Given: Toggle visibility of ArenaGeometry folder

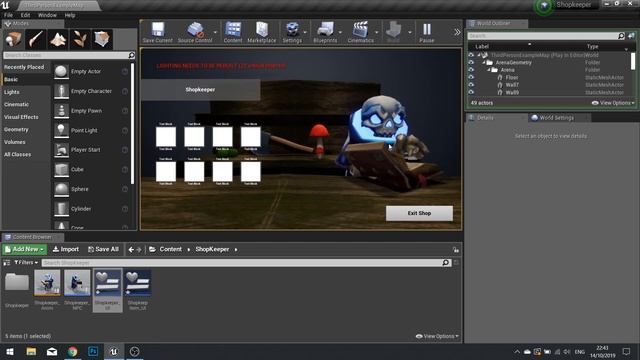Looking at the screenshot, I should 471,62.
